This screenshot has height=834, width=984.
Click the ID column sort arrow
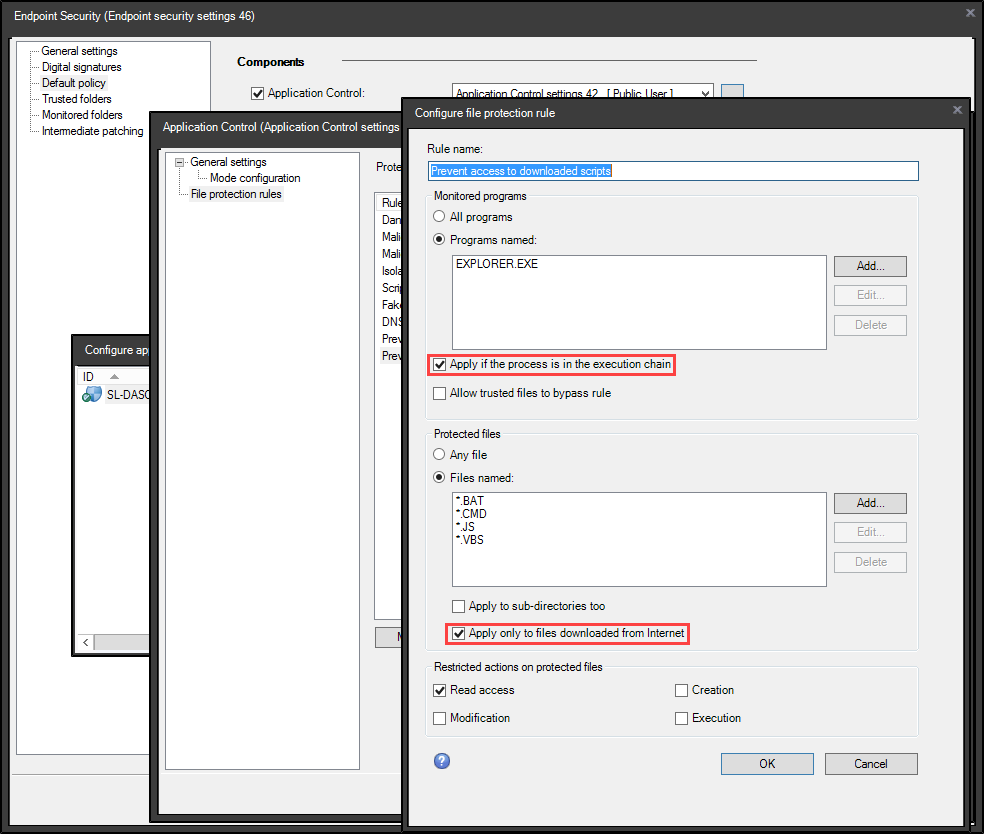click(x=114, y=377)
